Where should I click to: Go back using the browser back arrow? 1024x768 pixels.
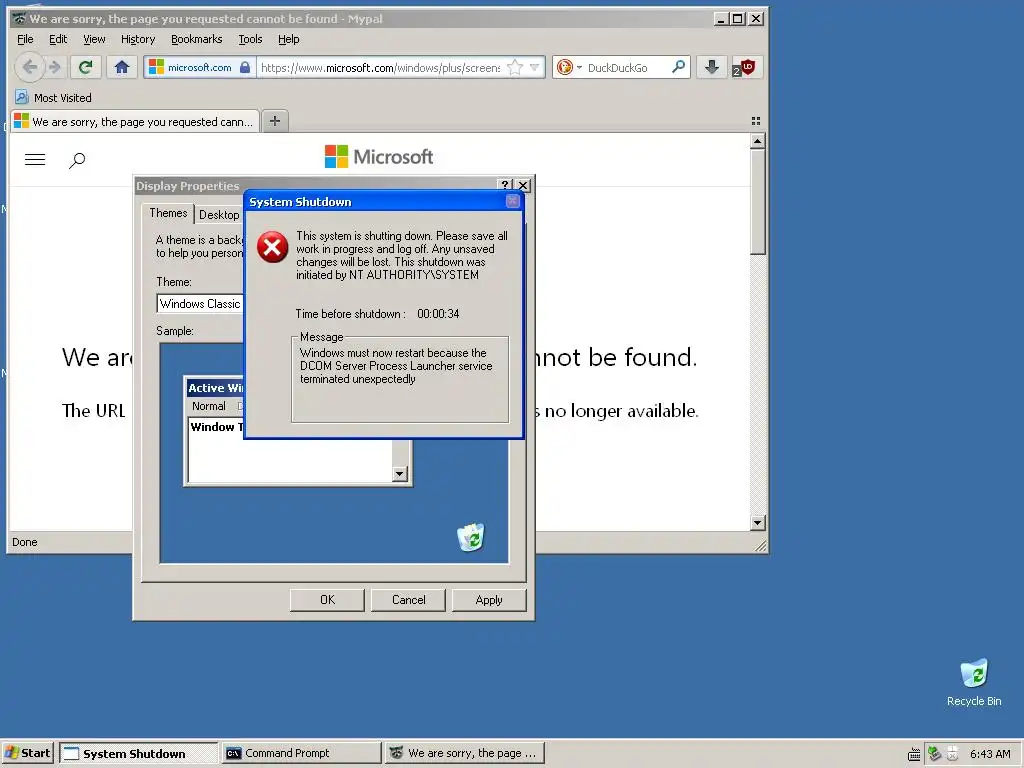pyautogui.click(x=29, y=67)
